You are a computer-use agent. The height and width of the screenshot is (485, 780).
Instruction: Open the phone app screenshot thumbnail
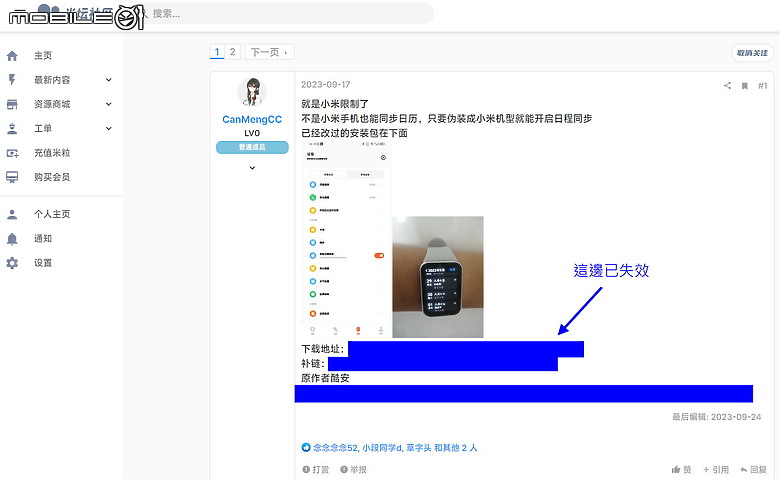pyautogui.click(x=347, y=239)
